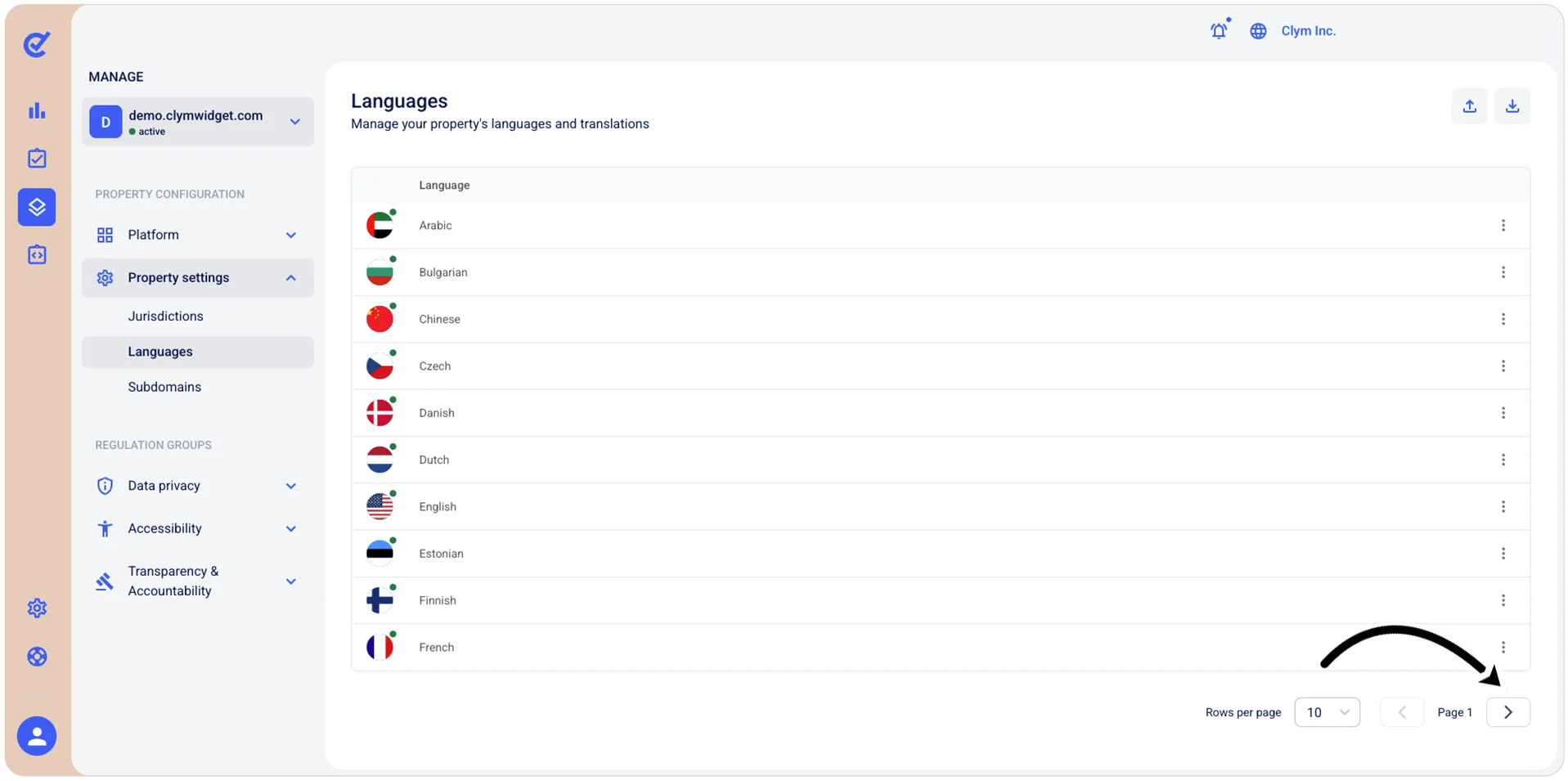Expand the Platform section
Image resolution: width=1568 pixels, height=781 pixels.
(198, 235)
